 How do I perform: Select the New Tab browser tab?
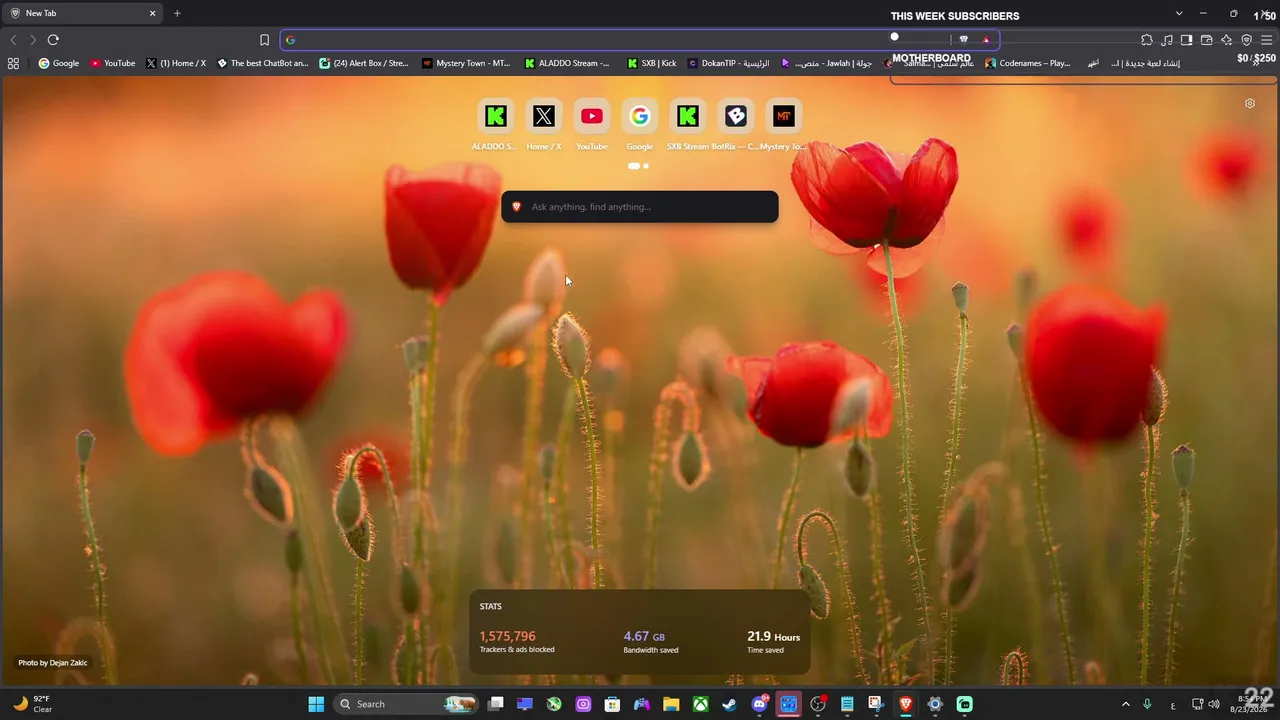83,13
